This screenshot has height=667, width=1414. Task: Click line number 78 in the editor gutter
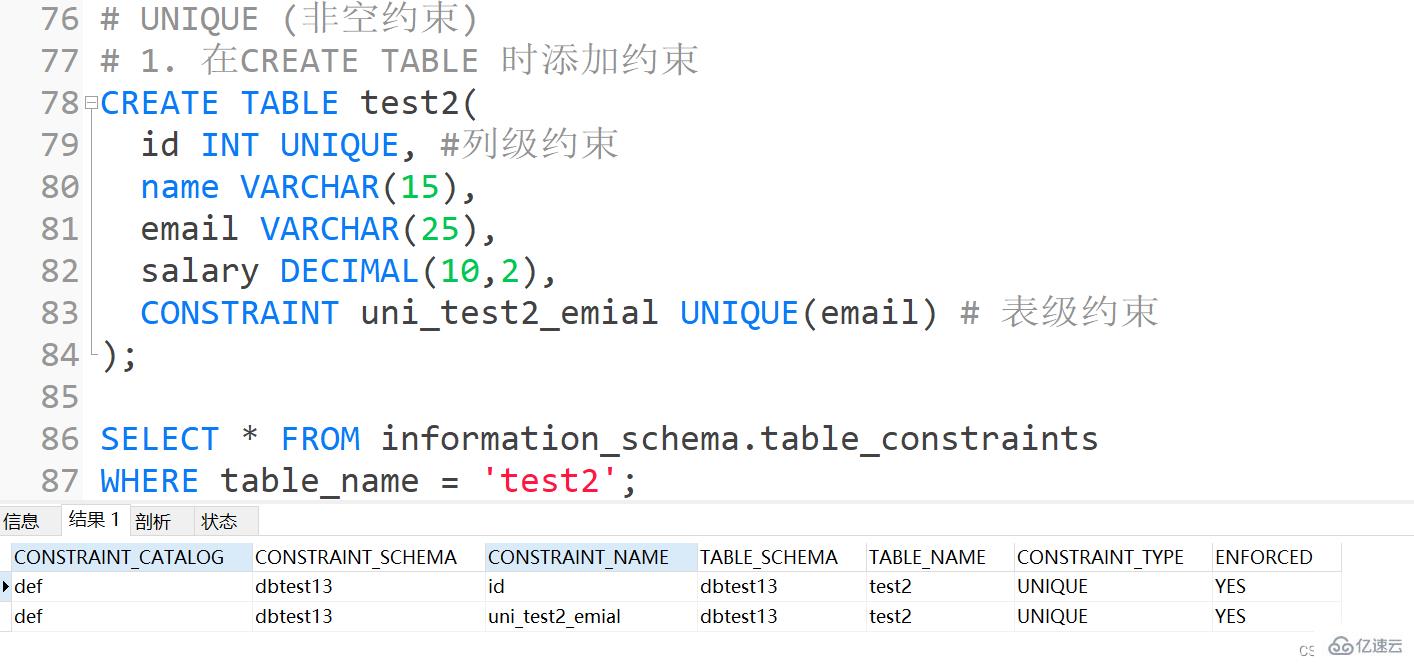[x=57, y=102]
